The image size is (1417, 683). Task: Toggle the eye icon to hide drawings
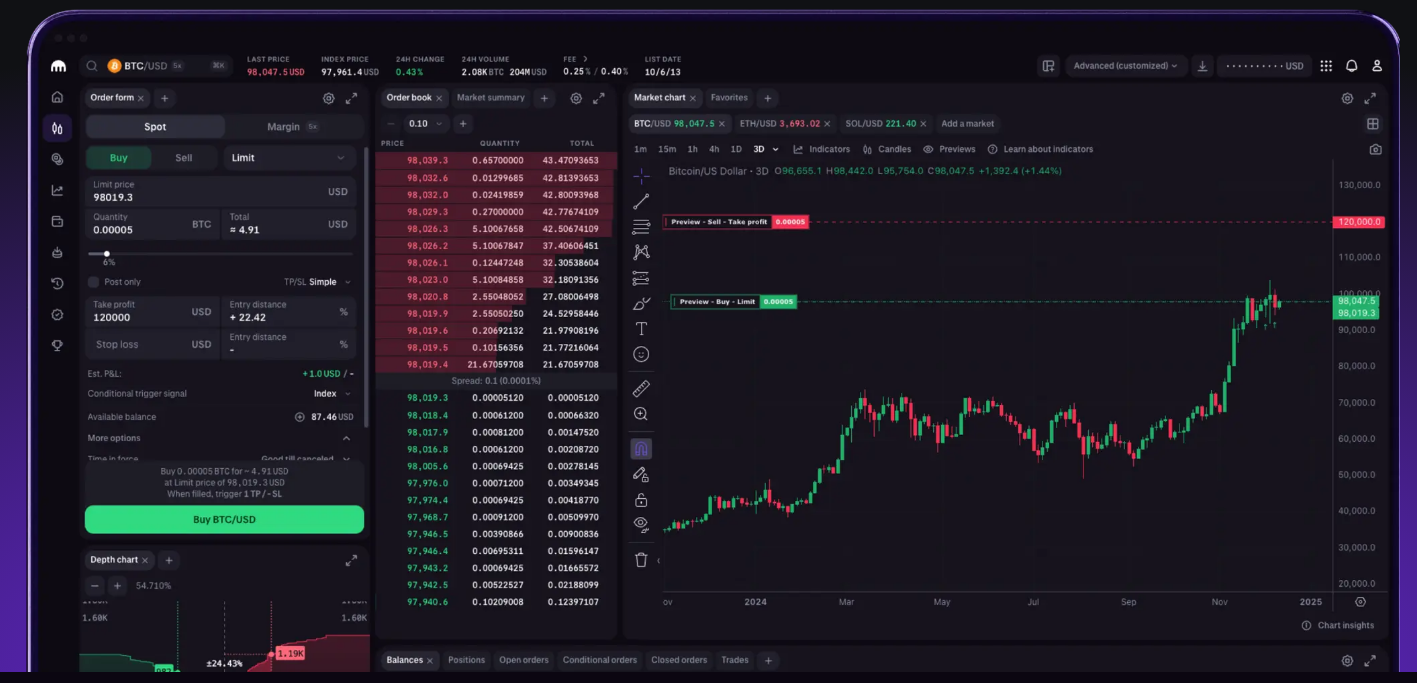coord(641,523)
